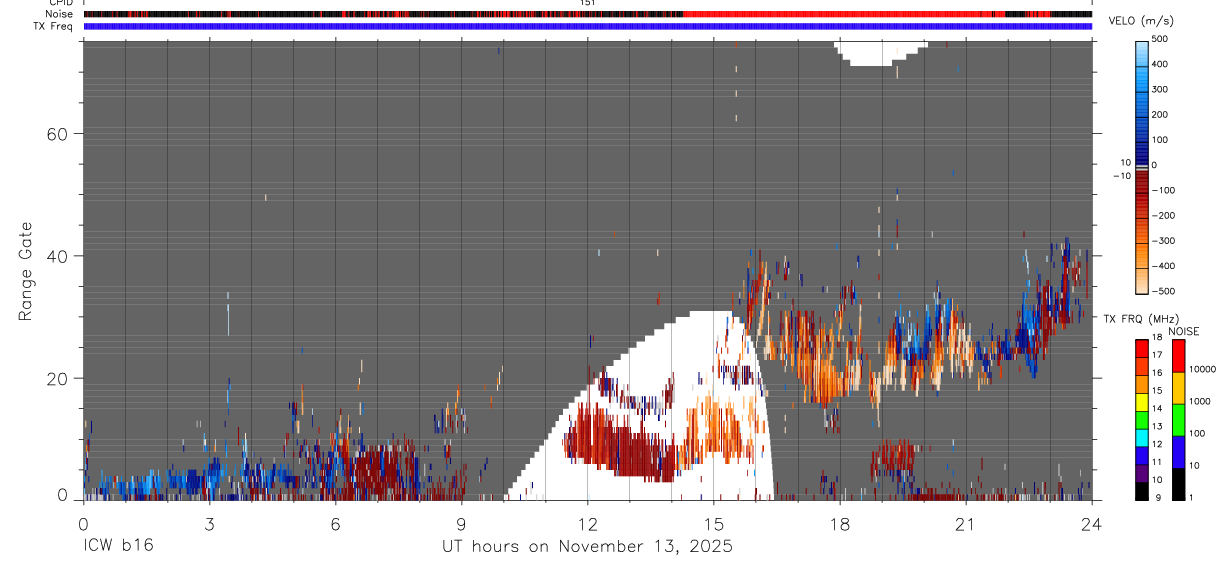Click the 'Noise' row label at top left
This screenshot has width=1228, height=567.
(59, 14)
